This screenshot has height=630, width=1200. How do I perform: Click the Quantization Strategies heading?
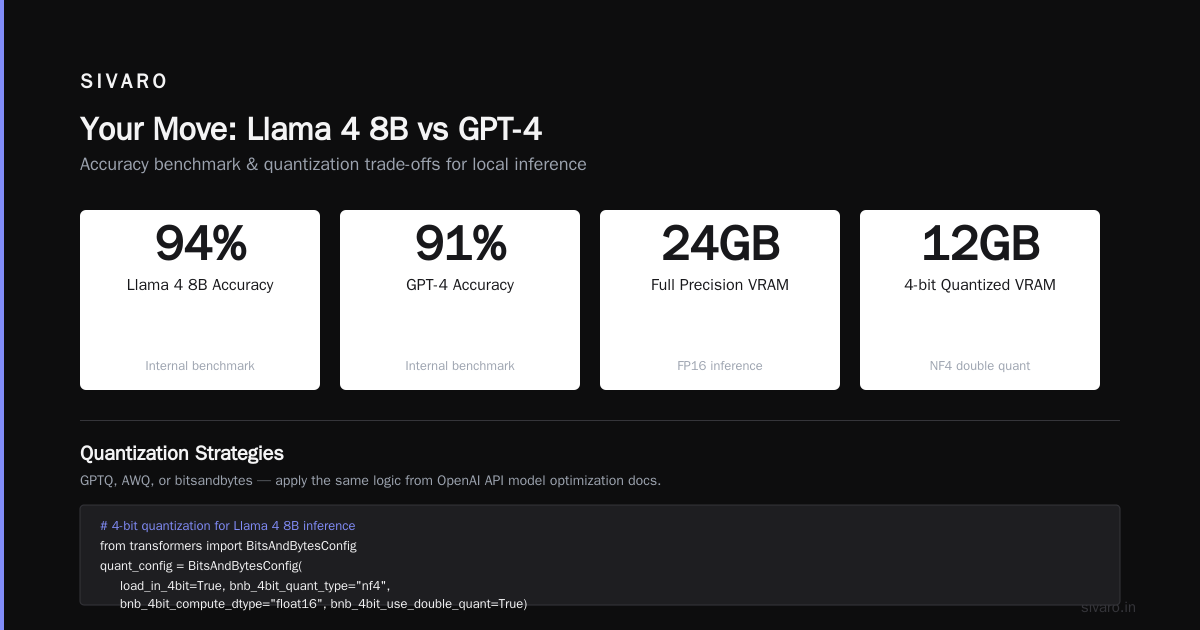(x=182, y=453)
